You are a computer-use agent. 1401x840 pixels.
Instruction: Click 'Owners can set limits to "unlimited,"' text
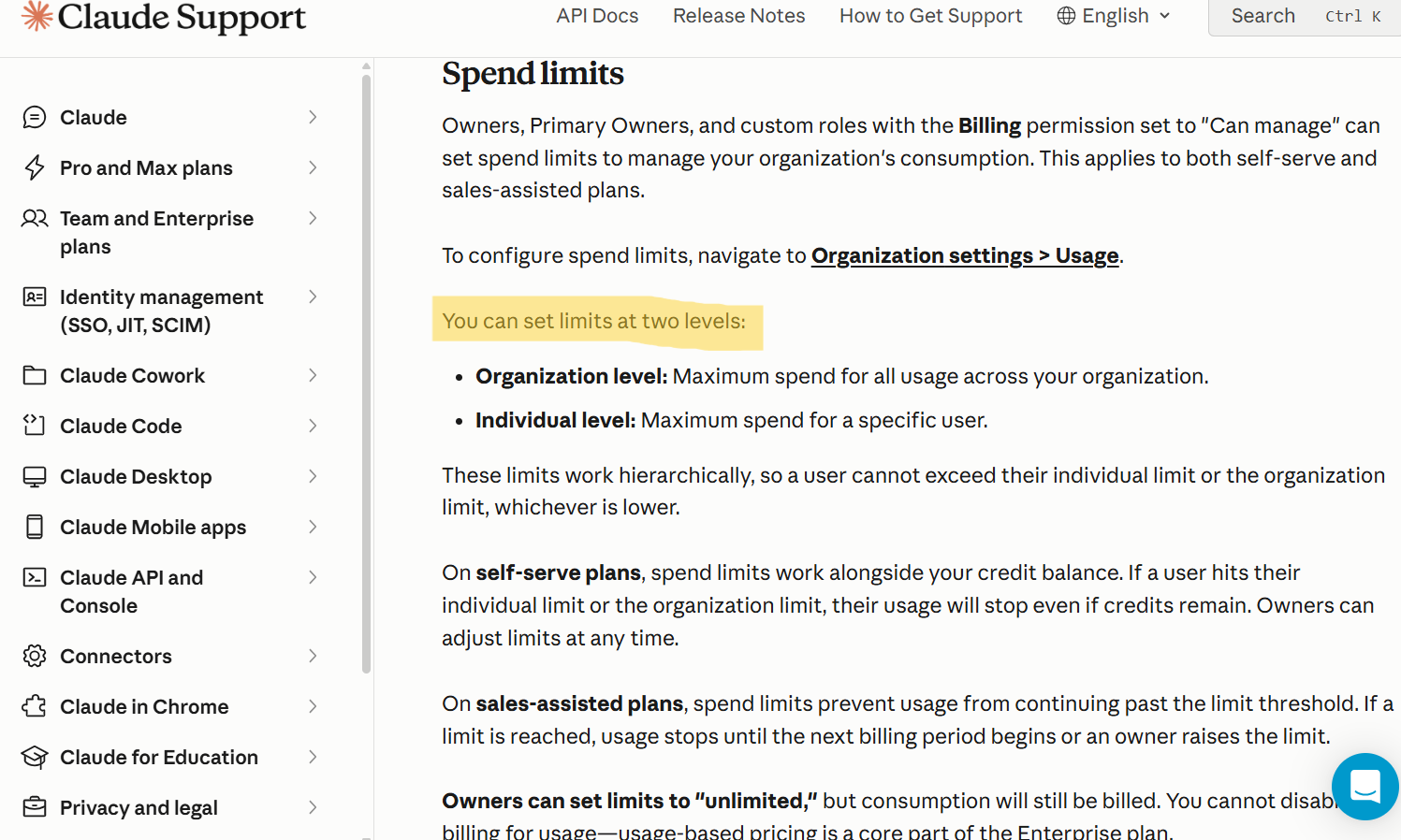[629, 801]
